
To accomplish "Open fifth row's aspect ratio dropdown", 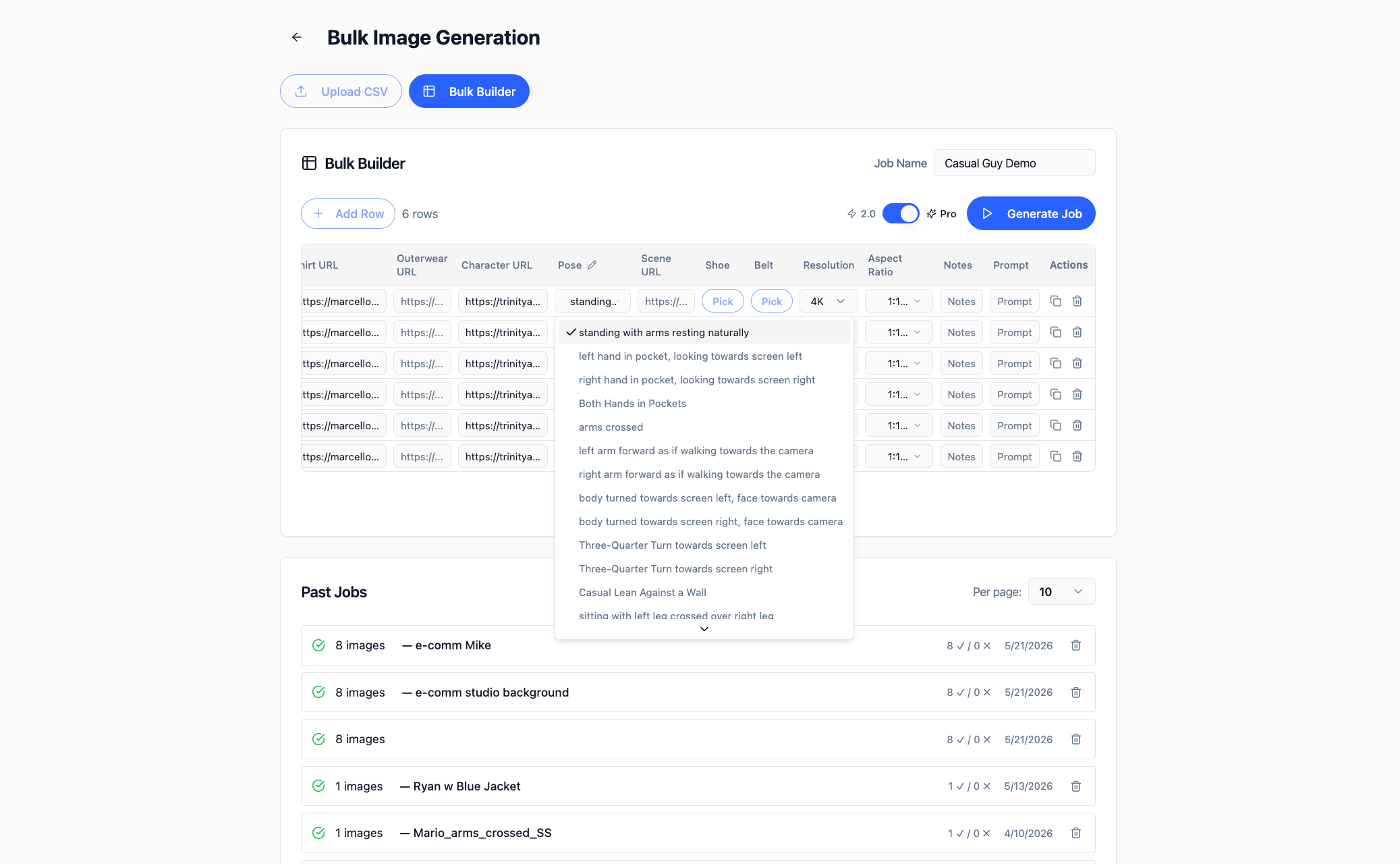I will [x=899, y=425].
